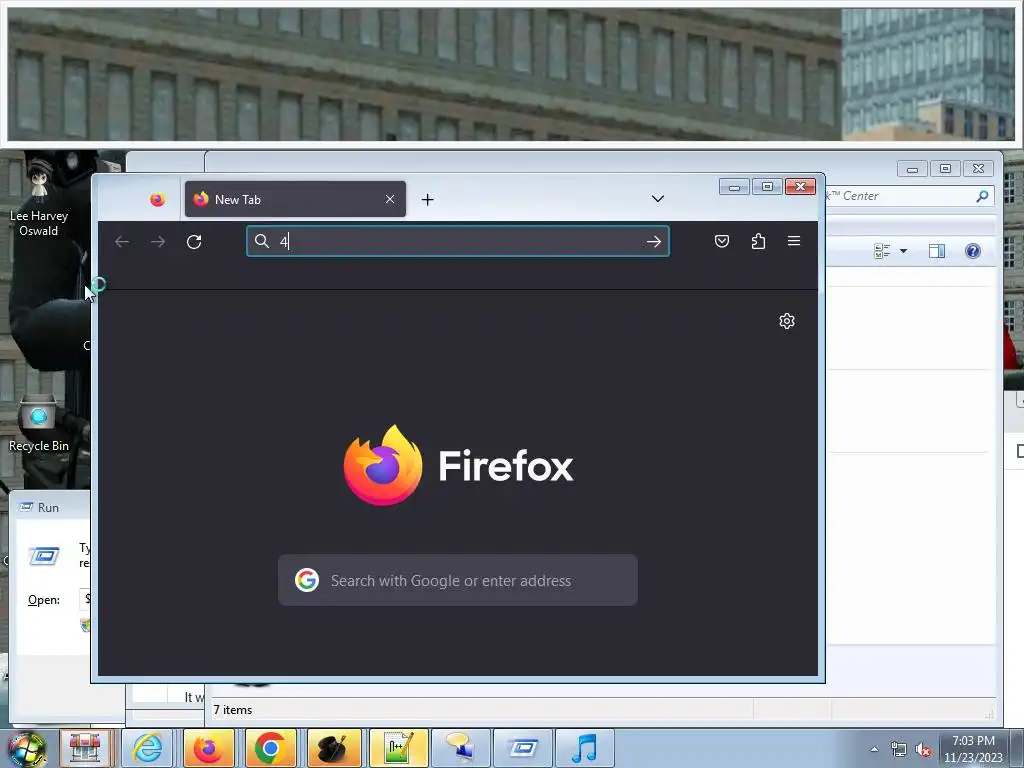Open the network tray icon
This screenshot has width=1024, height=768.
(x=899, y=750)
